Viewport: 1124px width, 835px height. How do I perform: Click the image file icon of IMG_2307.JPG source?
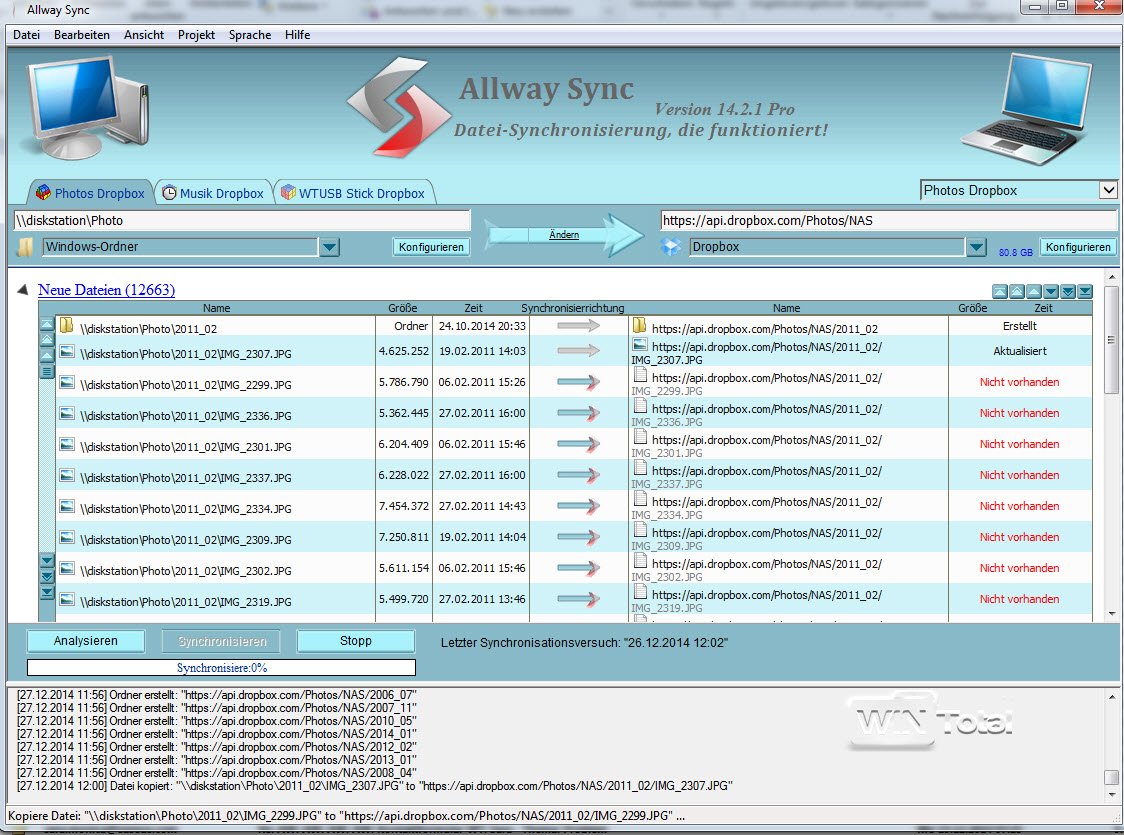tap(67, 351)
